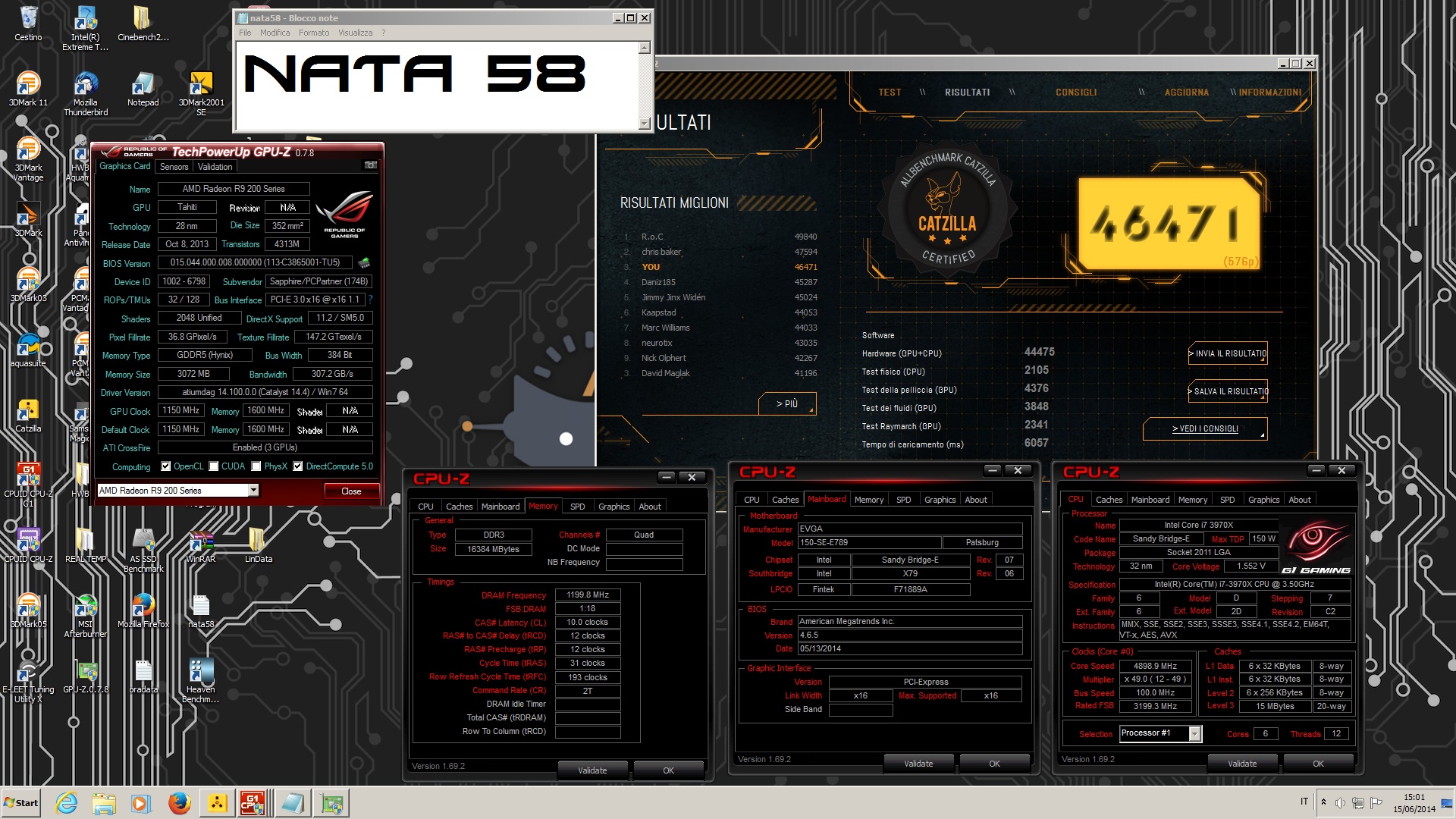The width and height of the screenshot is (1456, 819).
Task: Open the Cinebench folder on desktop
Action: [143, 23]
